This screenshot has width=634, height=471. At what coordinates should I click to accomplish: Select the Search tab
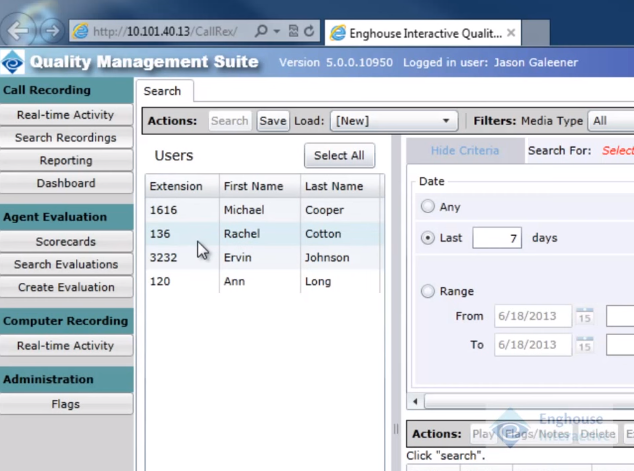pos(164,91)
